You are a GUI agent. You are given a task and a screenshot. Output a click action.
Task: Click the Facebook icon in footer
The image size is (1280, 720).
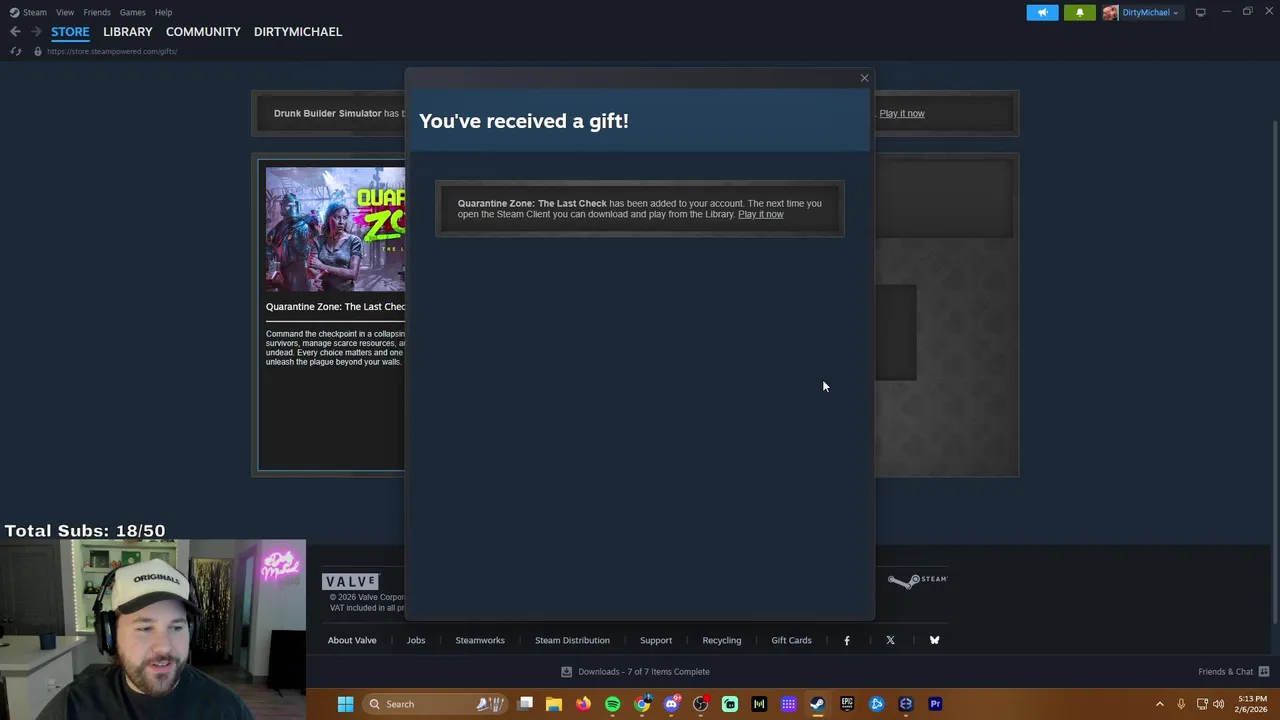coord(847,640)
